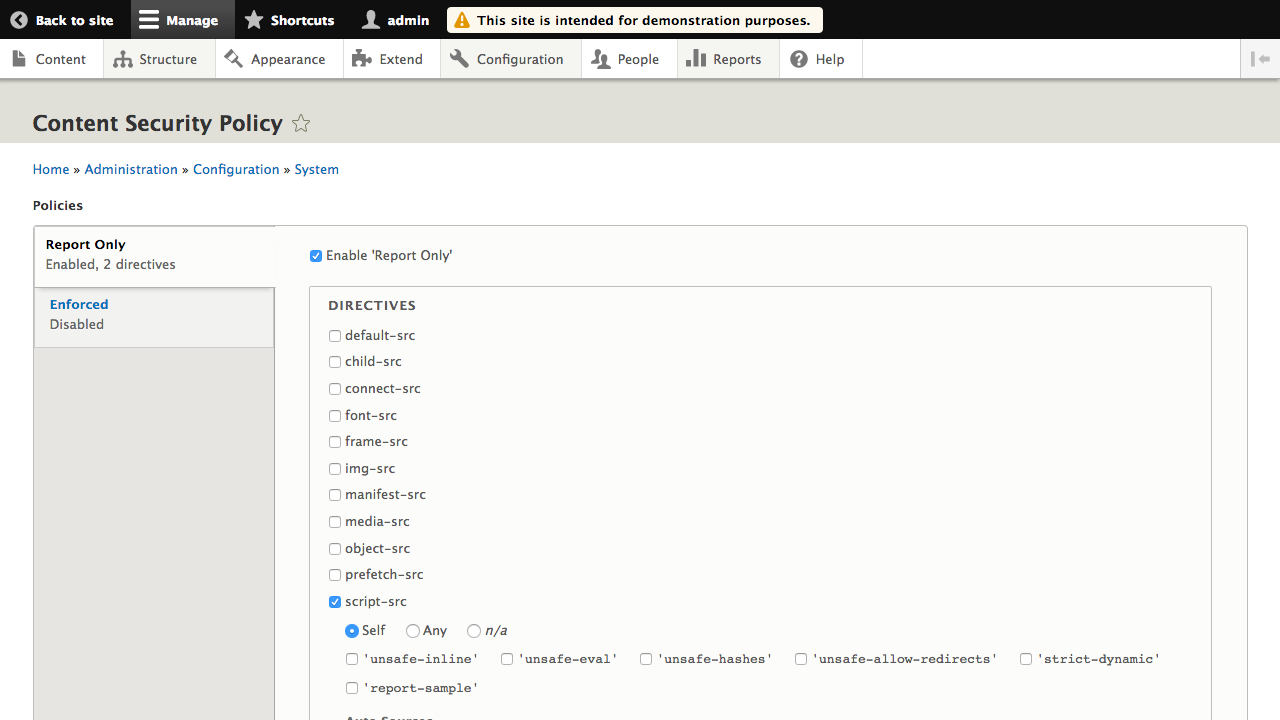1280x720 pixels.
Task: Toggle the toolbar orientation arrow icon
Action: click(x=1261, y=59)
